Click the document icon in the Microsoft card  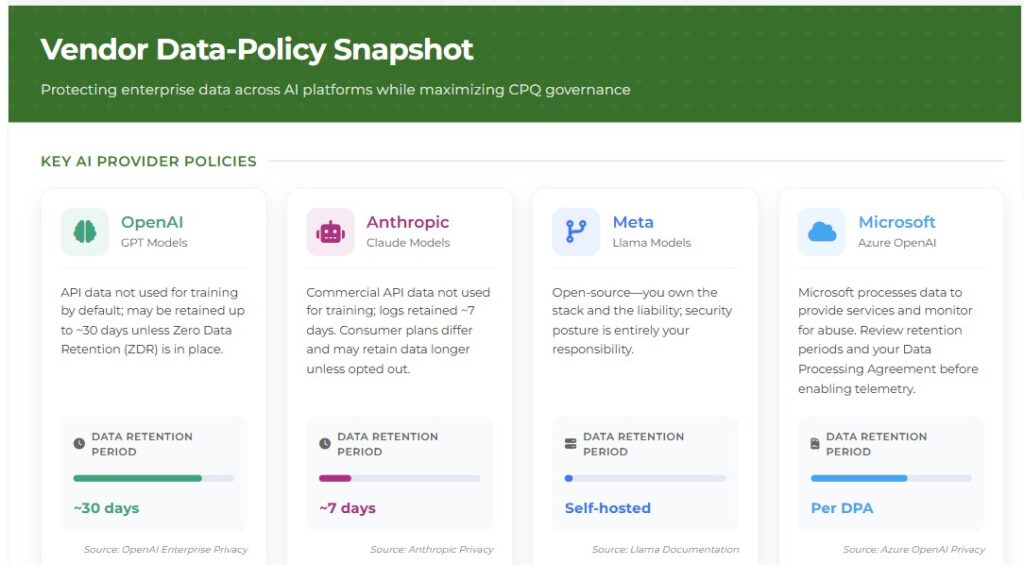(815, 443)
